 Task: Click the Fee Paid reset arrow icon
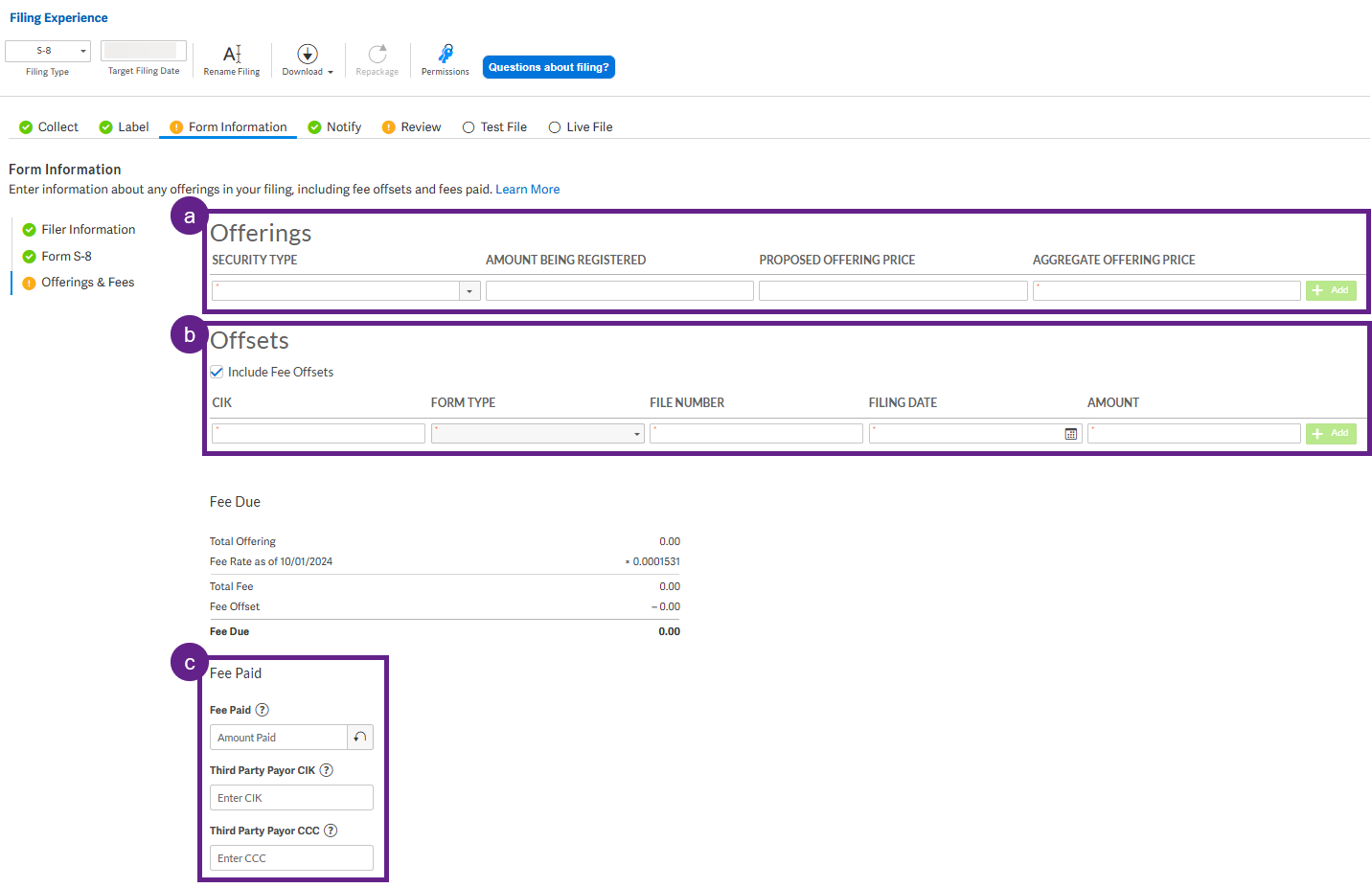point(360,738)
